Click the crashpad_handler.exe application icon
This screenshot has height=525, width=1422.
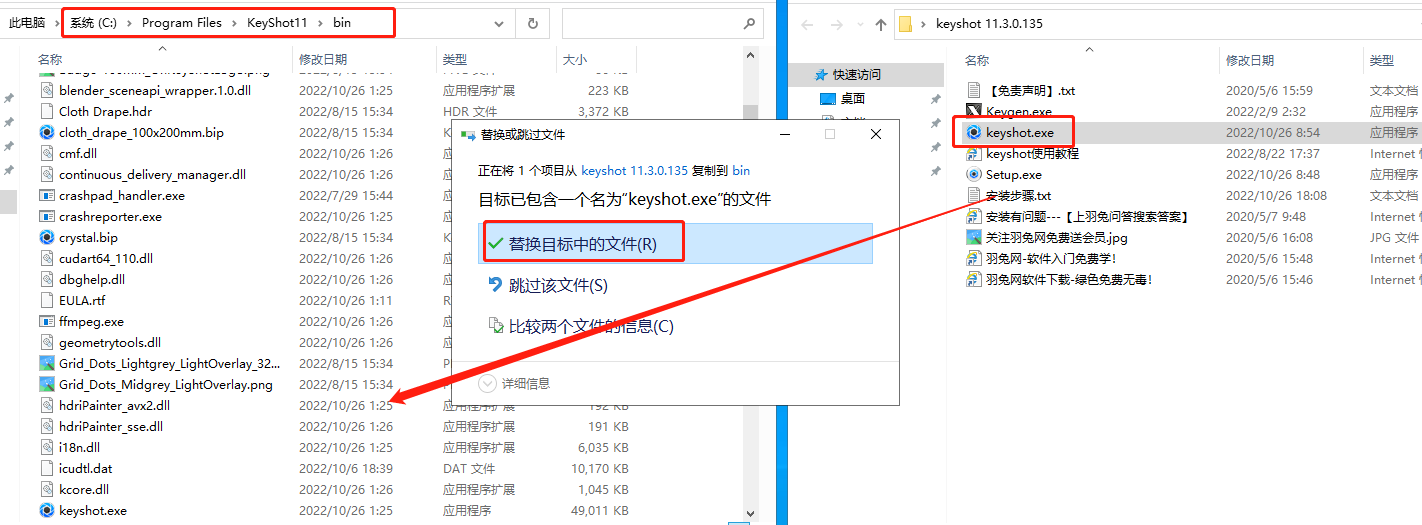[x=46, y=195]
